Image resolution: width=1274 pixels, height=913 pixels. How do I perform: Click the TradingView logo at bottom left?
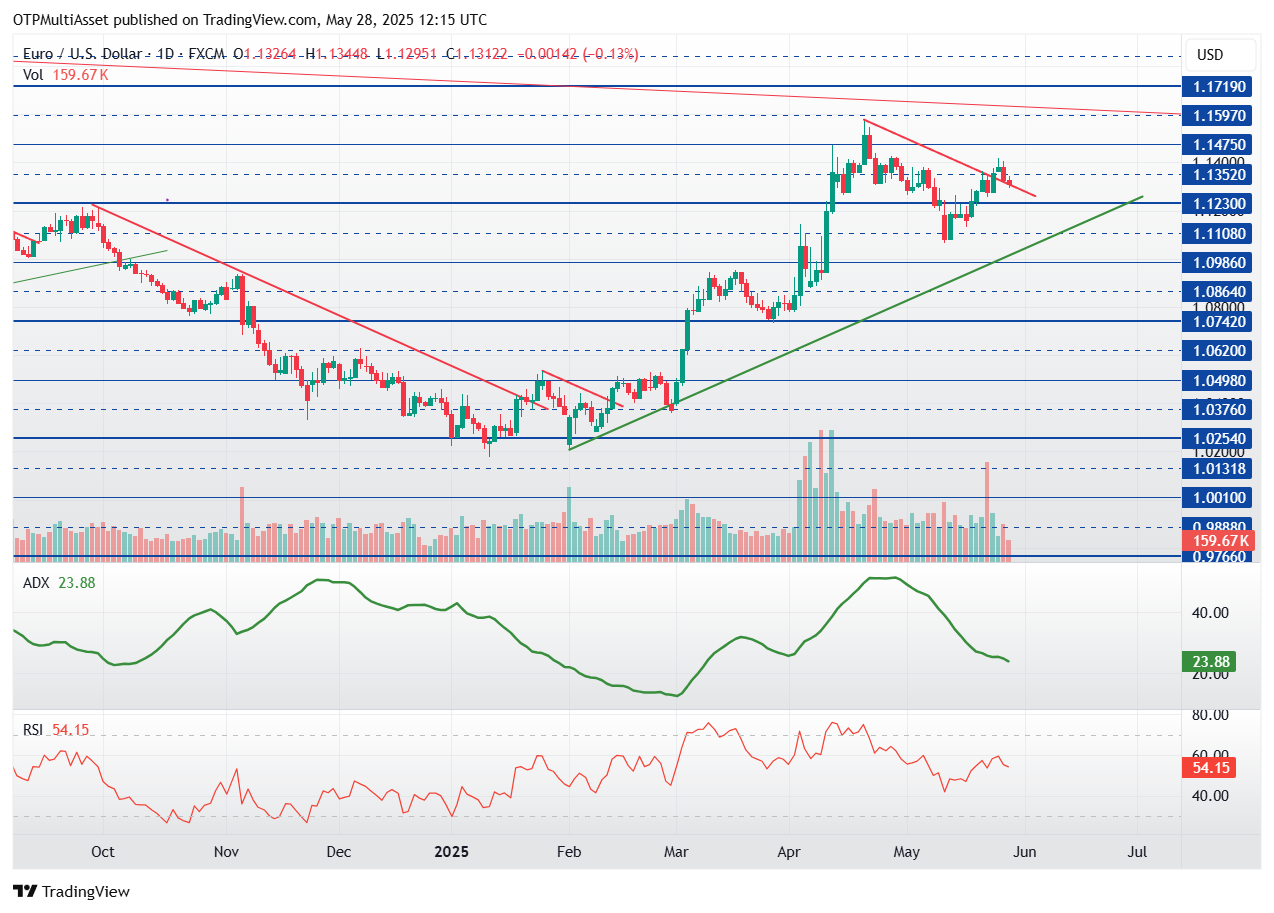coord(70,891)
